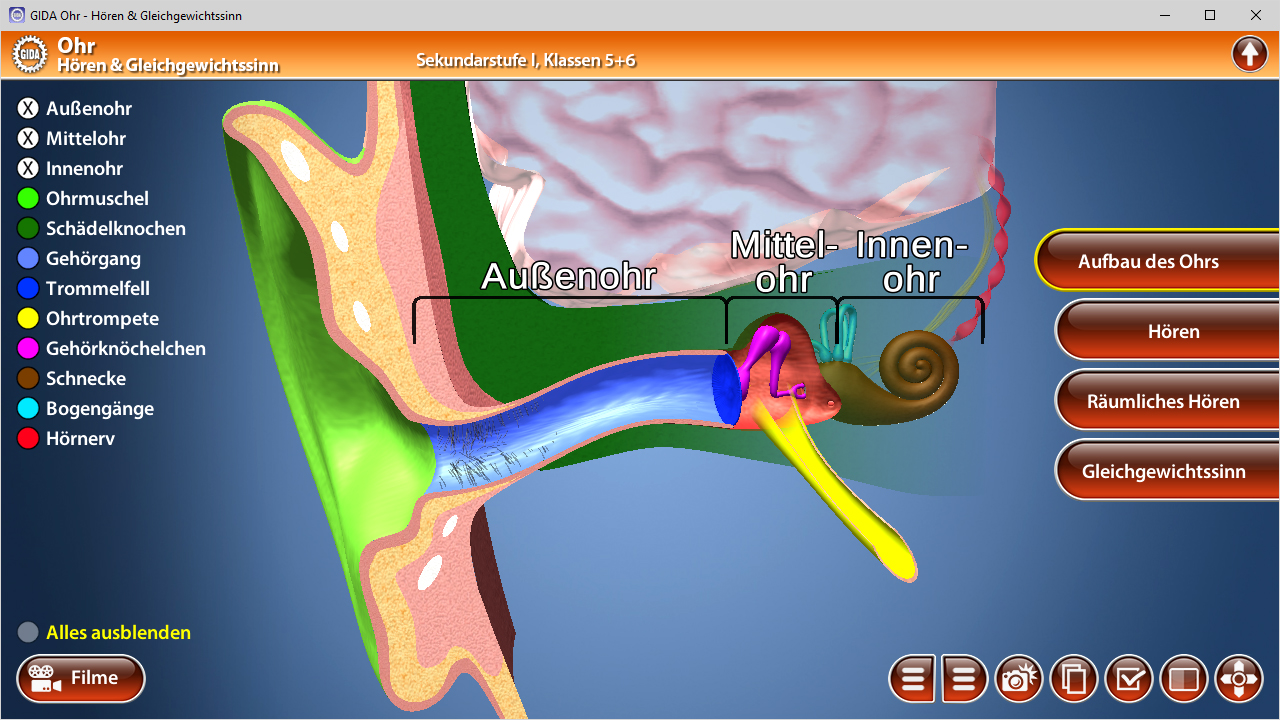Viewport: 1280px width, 720px height.
Task: Click the copy pages icon
Action: coord(1074,680)
